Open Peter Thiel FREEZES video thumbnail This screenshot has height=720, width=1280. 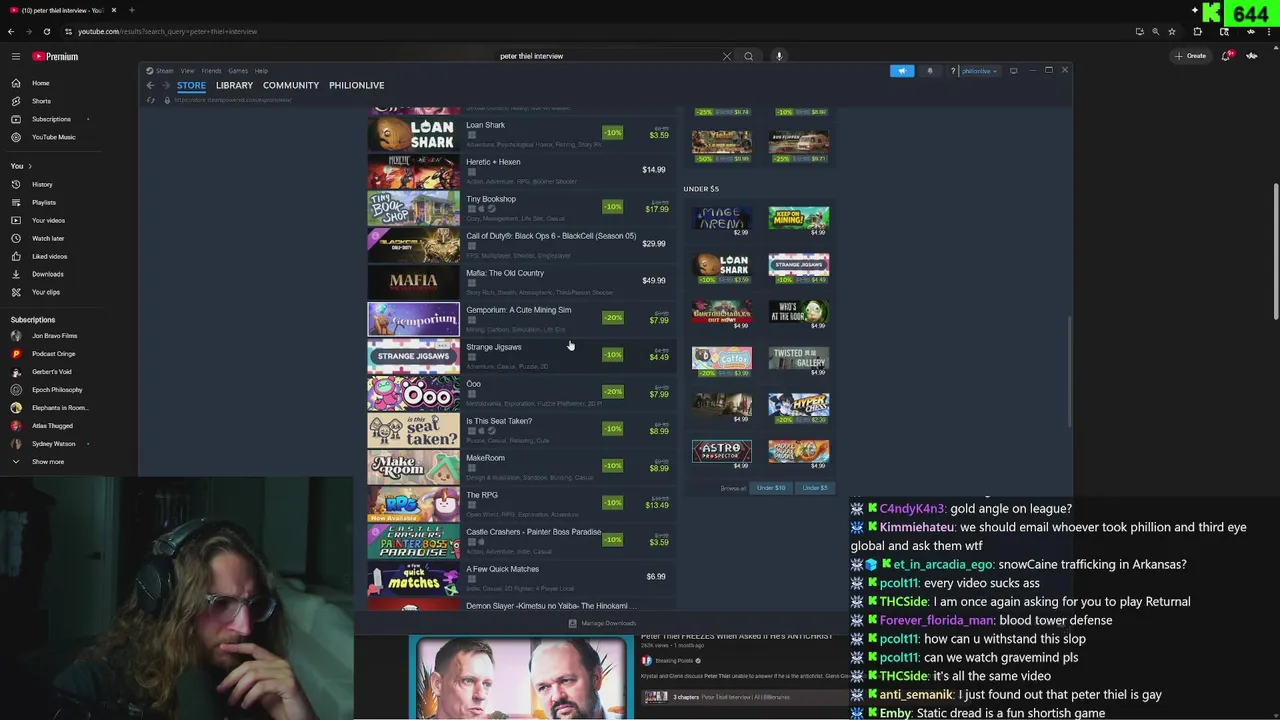pyautogui.click(x=520, y=678)
